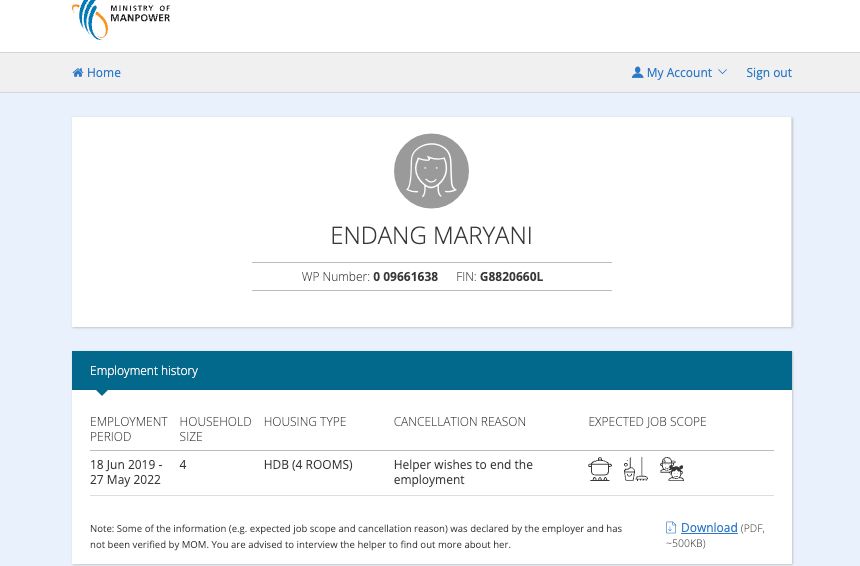Sign out of the account
Screen dimensions: 860x566
768,73
